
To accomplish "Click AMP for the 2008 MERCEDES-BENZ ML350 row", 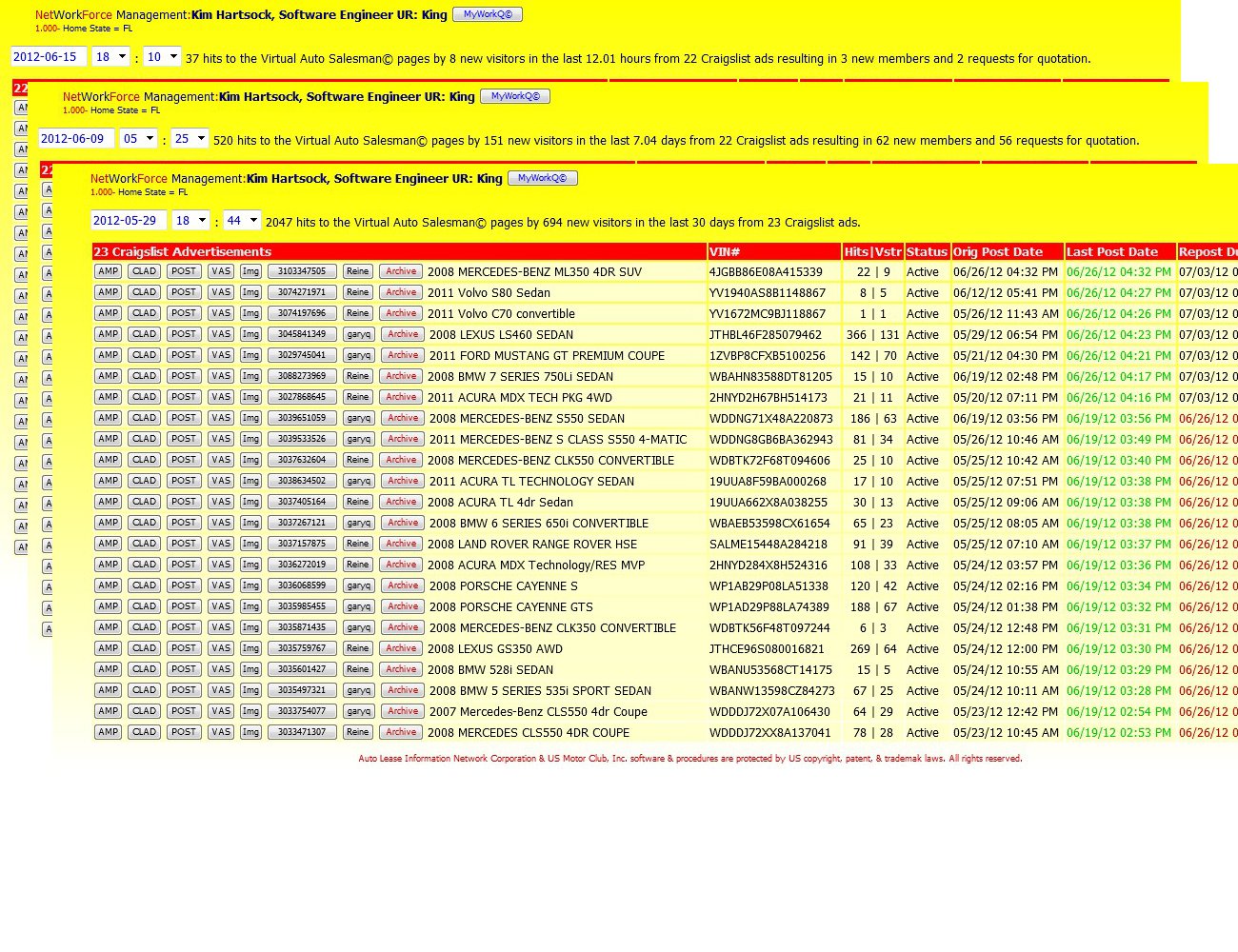I will [x=109, y=271].
